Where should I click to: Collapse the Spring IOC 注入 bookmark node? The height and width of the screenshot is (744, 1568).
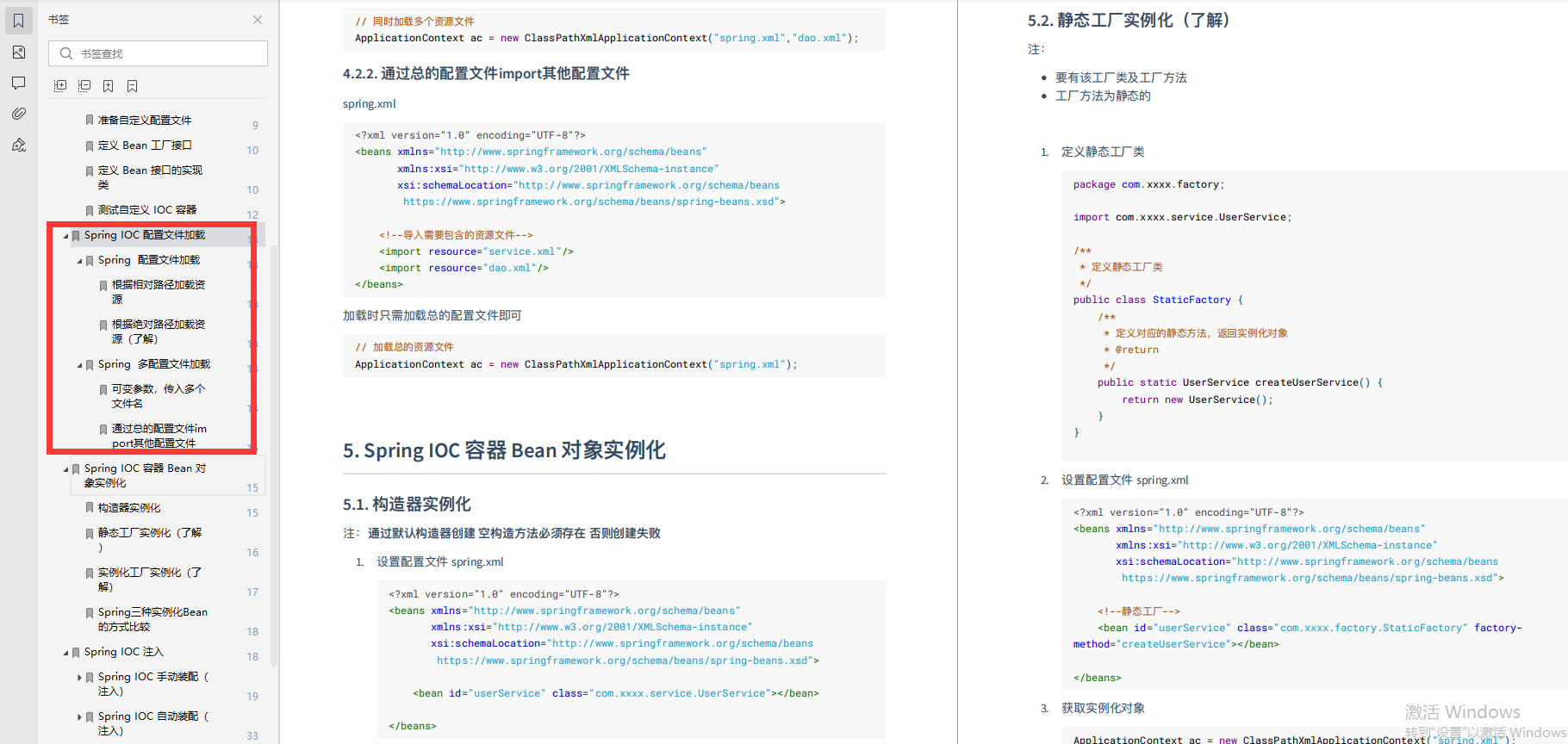tap(65, 653)
